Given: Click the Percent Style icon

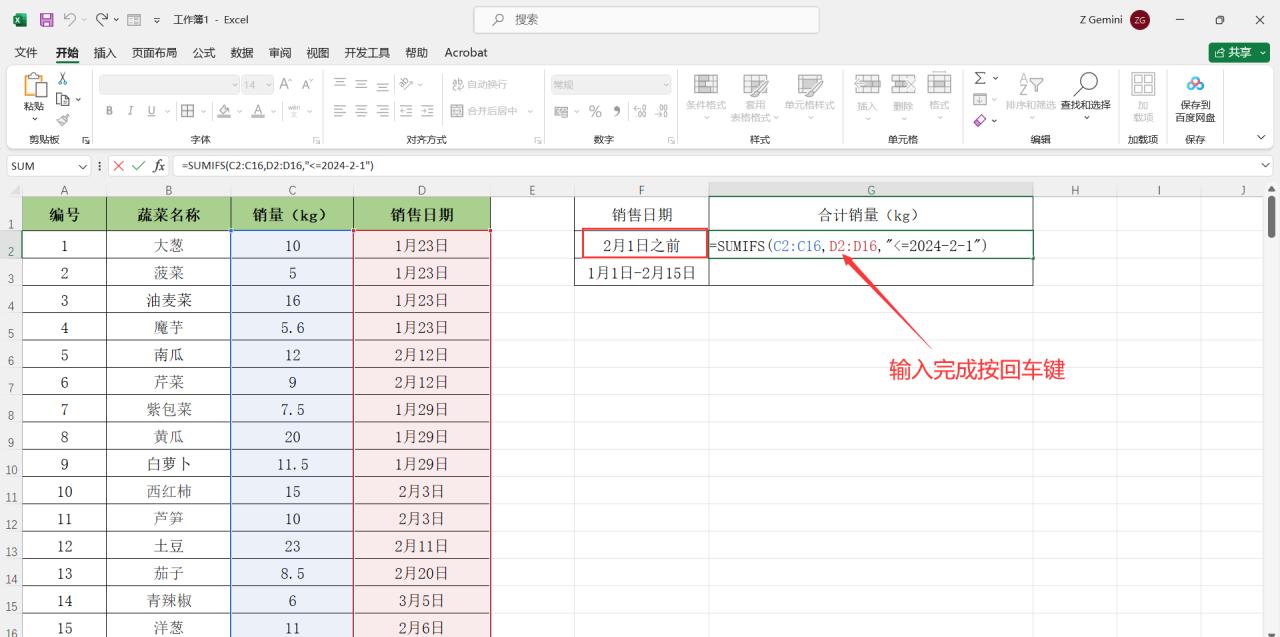Looking at the screenshot, I should [595, 111].
